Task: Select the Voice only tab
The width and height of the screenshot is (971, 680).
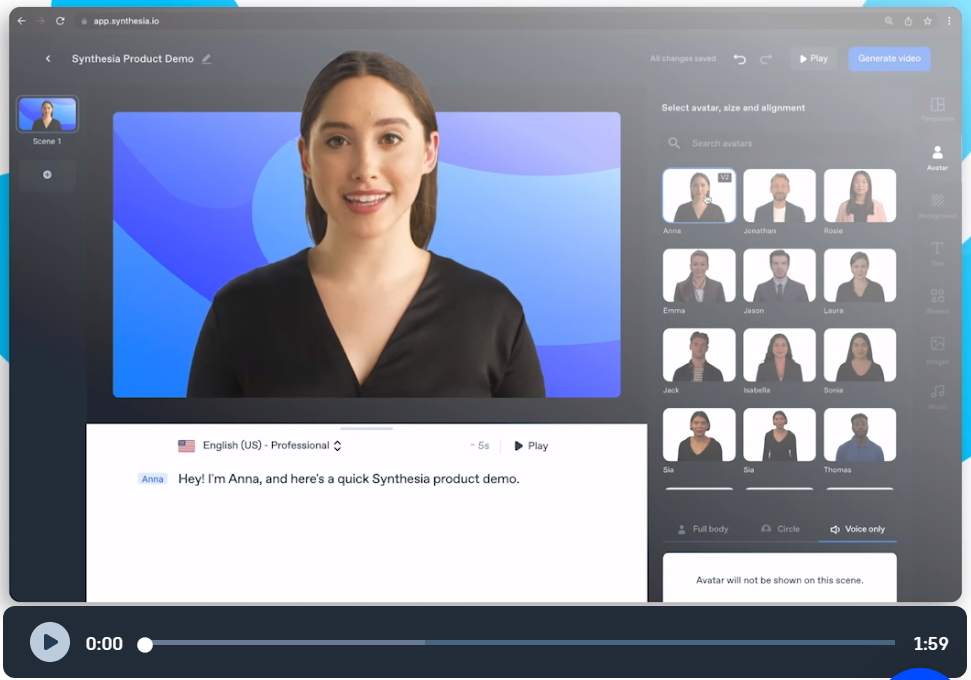Action: click(x=857, y=529)
